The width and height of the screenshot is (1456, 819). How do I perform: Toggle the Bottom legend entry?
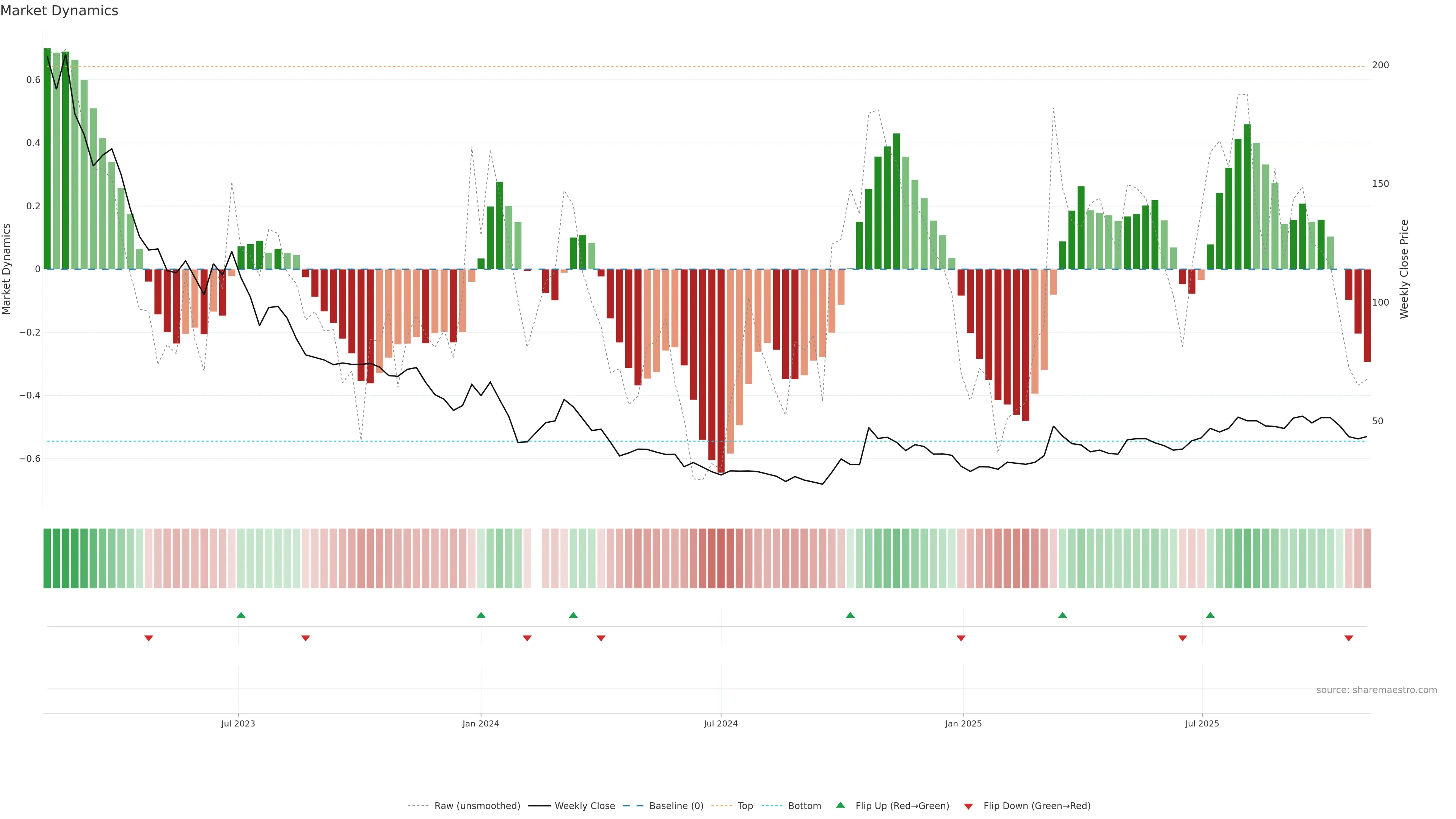(804, 806)
